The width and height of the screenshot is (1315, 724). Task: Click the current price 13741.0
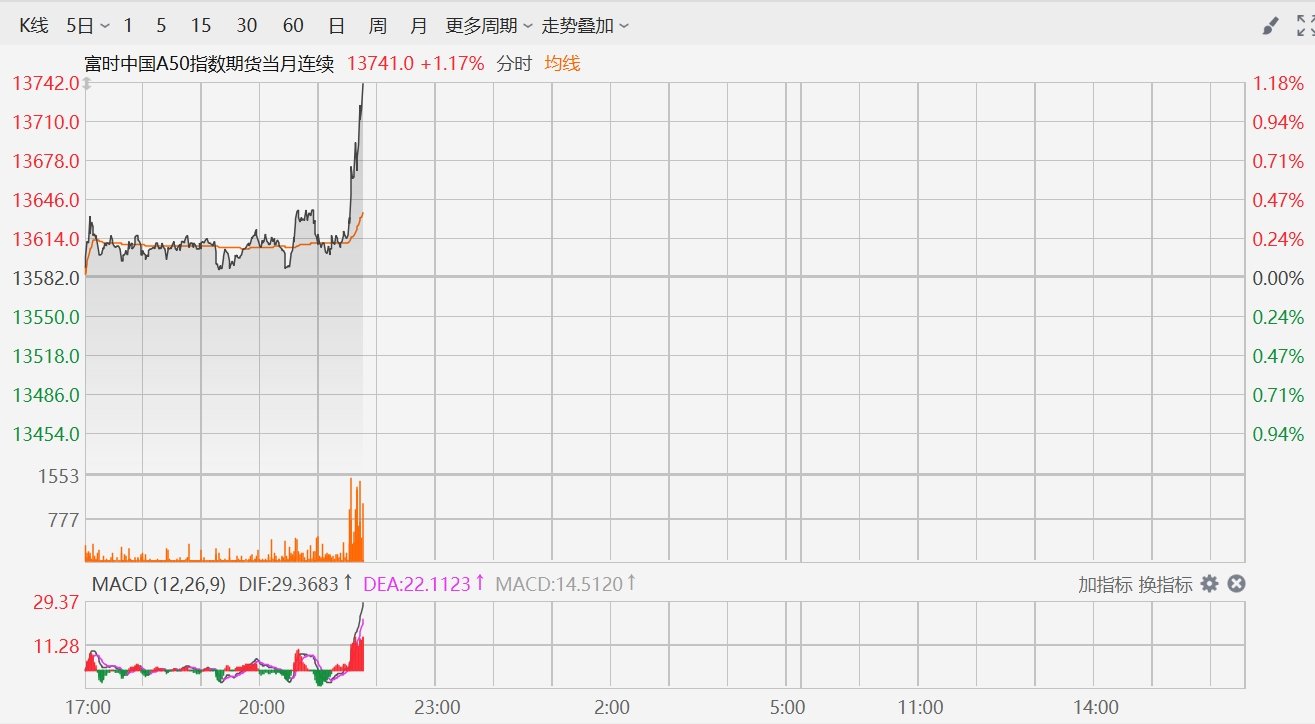(380, 64)
